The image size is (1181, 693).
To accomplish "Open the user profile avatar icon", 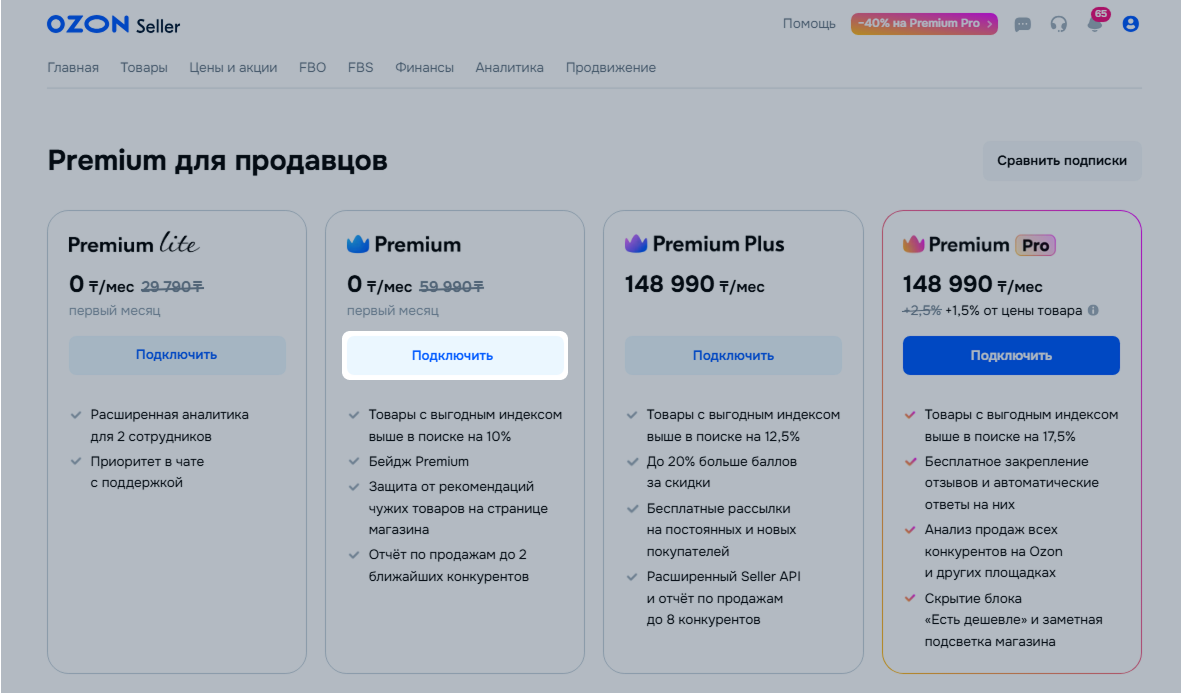I will tap(1131, 24).
